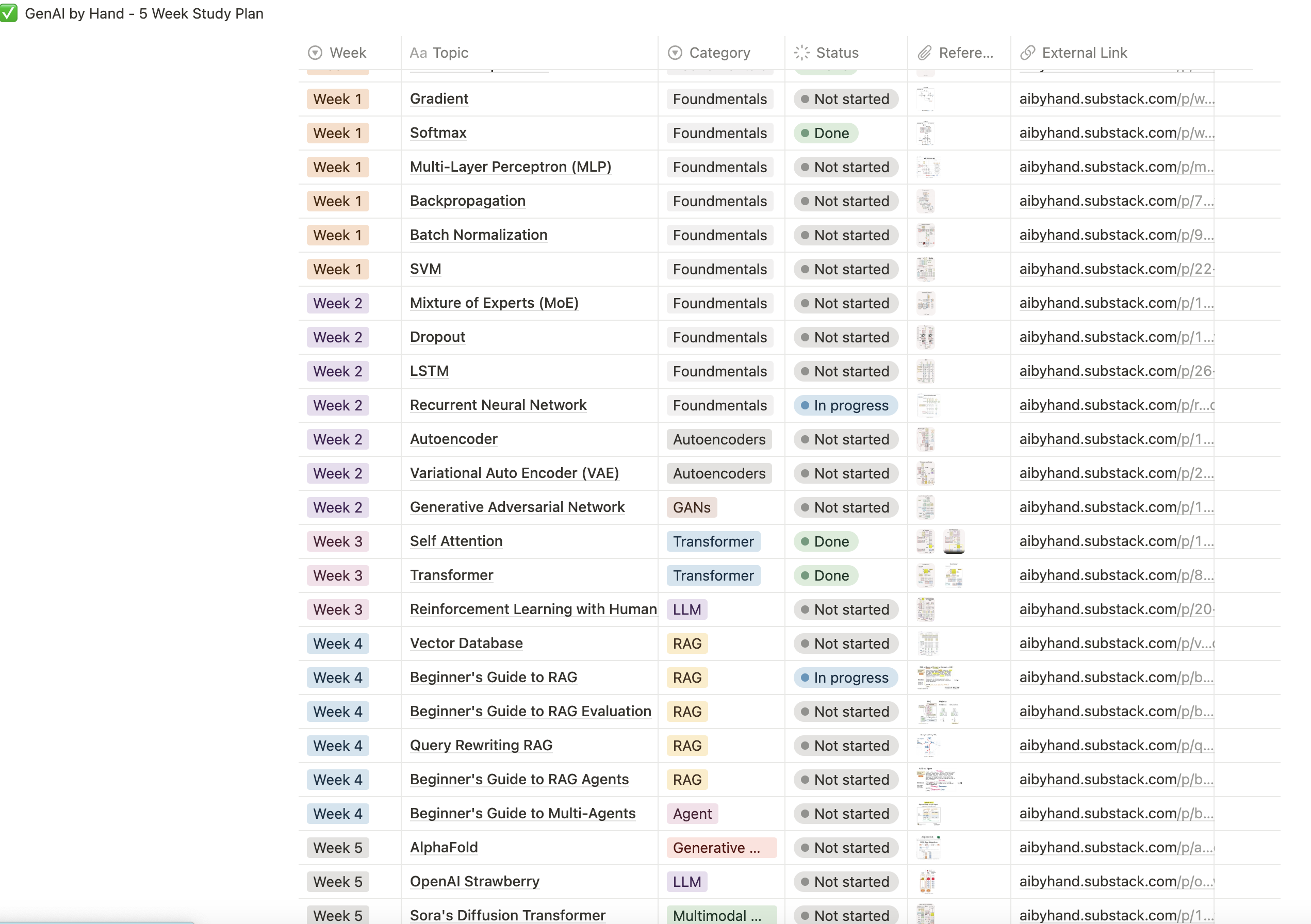Edit the Week 5 tag of AlphaFold row
The image size is (1311, 924).
click(x=337, y=848)
